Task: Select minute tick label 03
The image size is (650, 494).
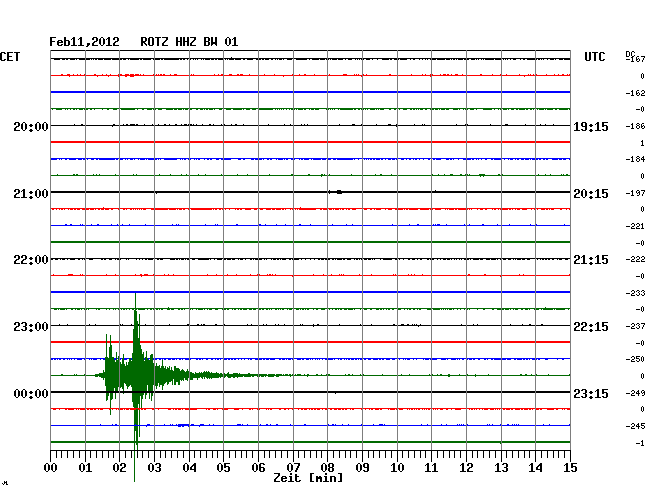Action: [x=154, y=468]
